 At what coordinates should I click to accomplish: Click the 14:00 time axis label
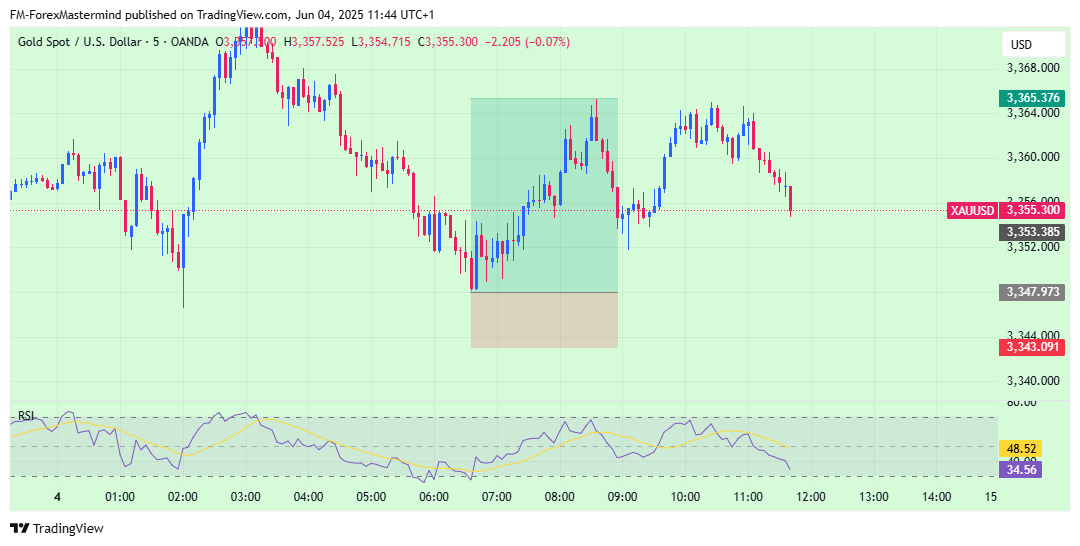937,496
